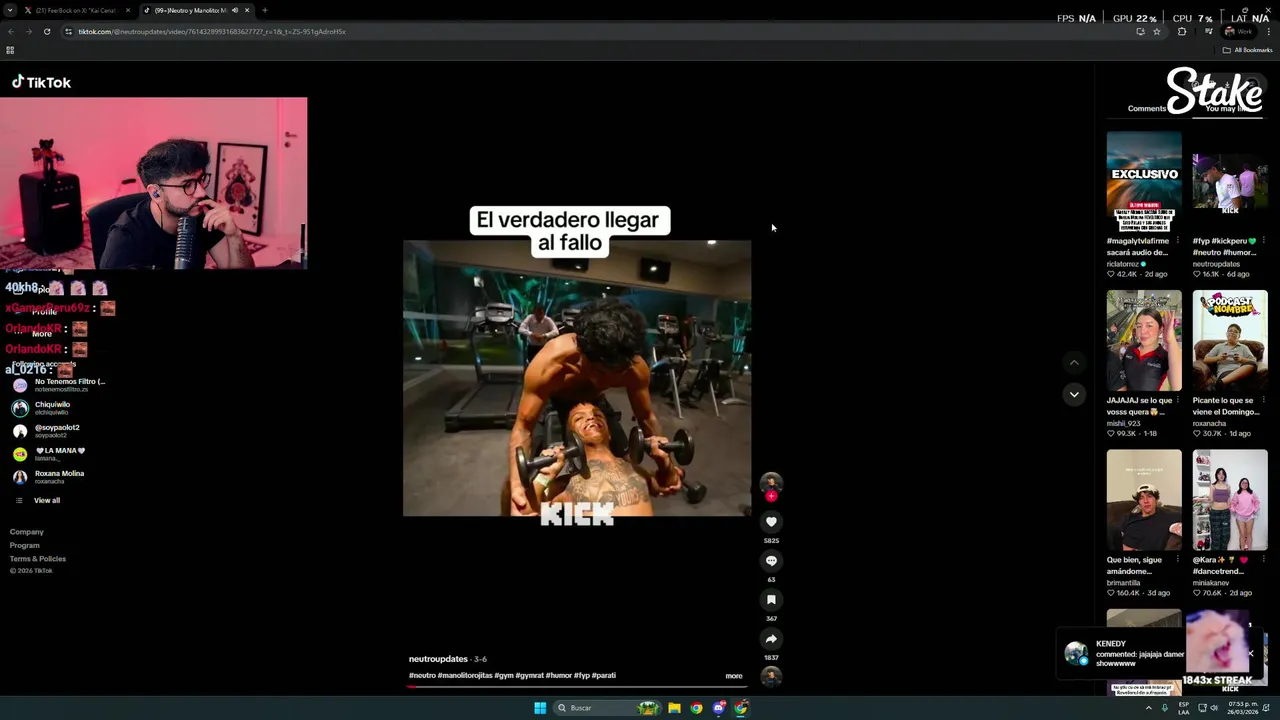Image resolution: width=1280 pixels, height=720 pixels.
Task: Click KENEDY commented notification text
Action: pos(1140,654)
